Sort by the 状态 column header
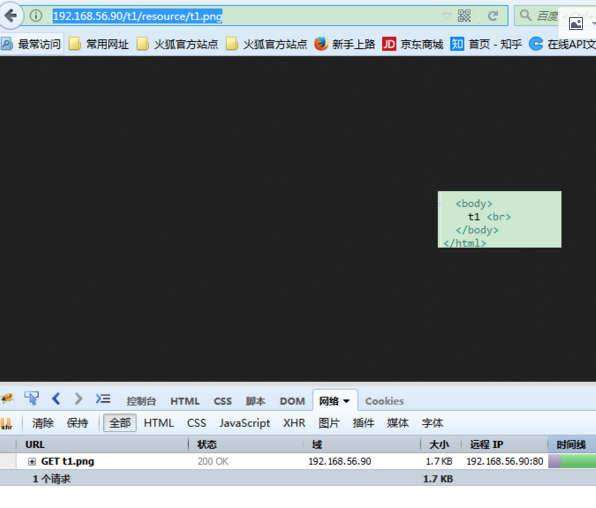The width and height of the screenshot is (596, 508). (x=246, y=444)
